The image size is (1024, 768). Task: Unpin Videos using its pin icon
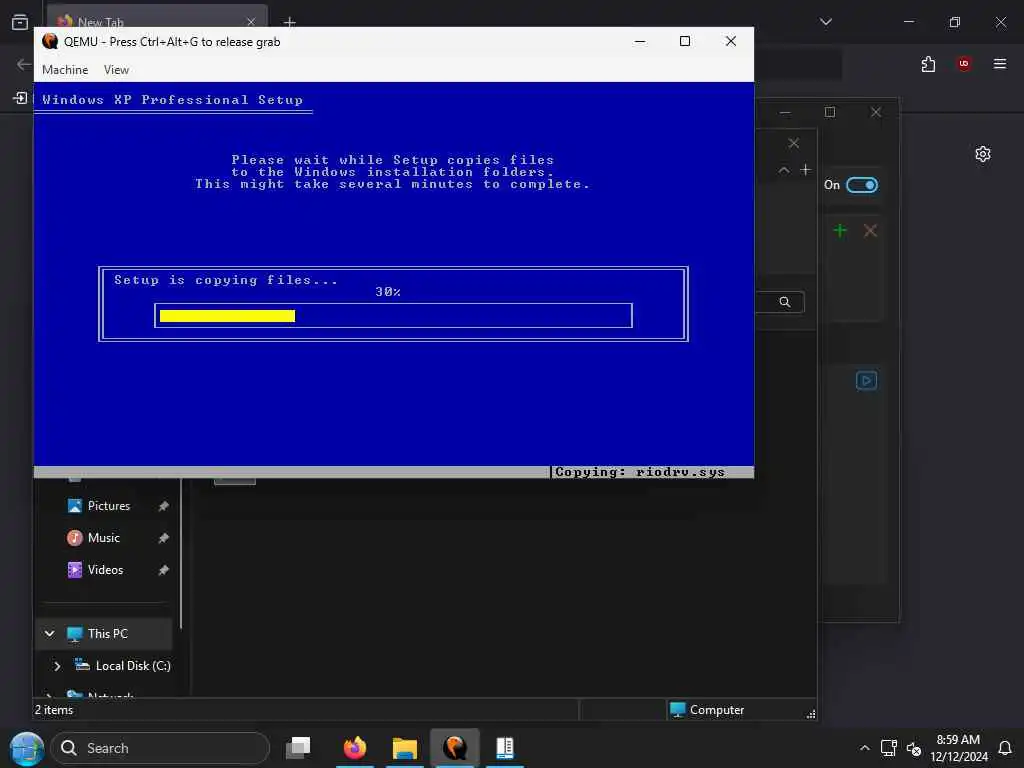[x=163, y=570]
